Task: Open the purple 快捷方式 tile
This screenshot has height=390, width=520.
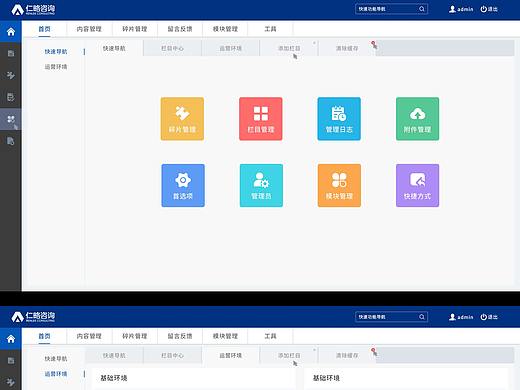Action: [x=417, y=185]
